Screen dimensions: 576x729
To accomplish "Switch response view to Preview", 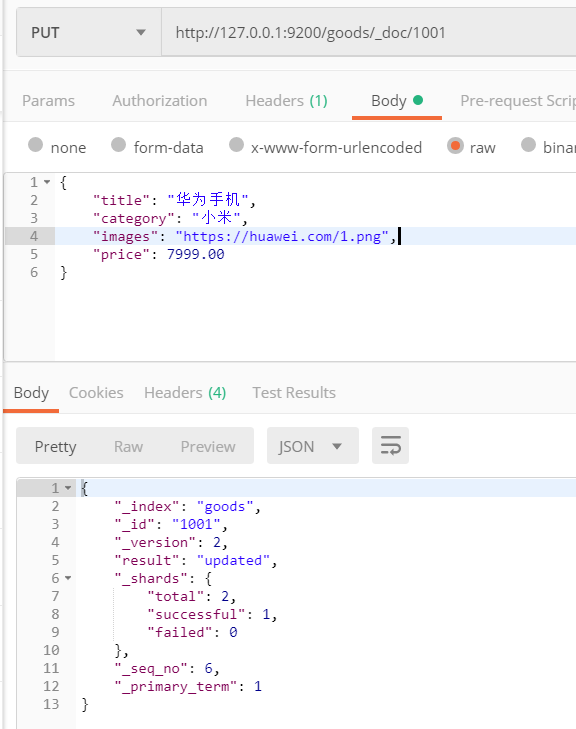I will point(208,446).
